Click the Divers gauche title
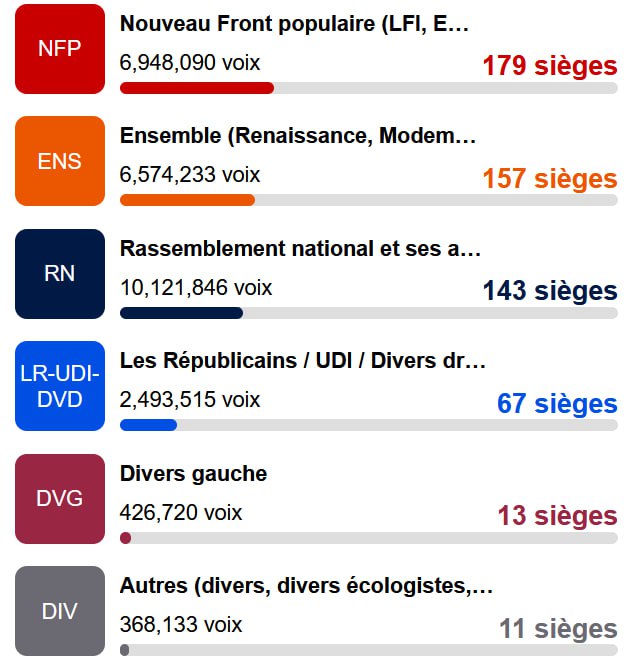This screenshot has width=639, height=668. tap(193, 474)
